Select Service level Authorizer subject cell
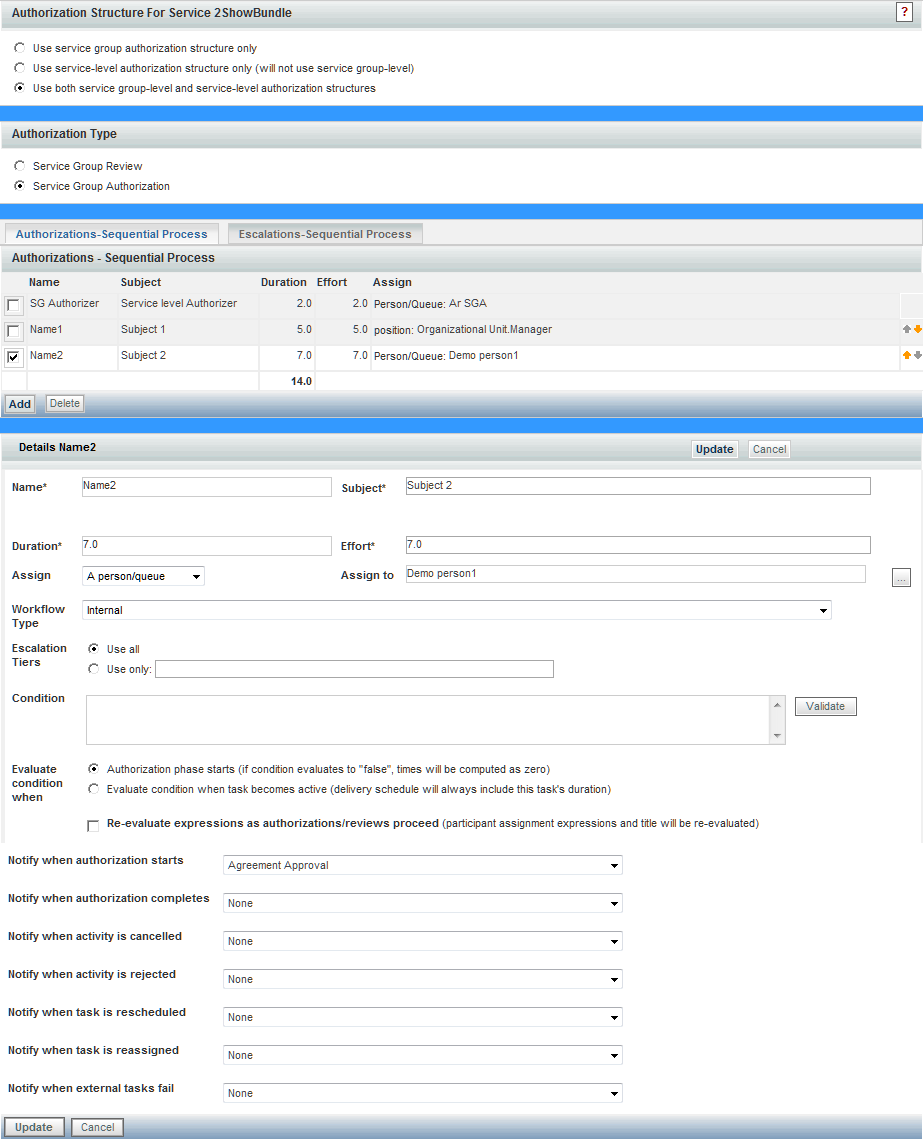The height and width of the screenshot is (1139, 923). coord(179,303)
